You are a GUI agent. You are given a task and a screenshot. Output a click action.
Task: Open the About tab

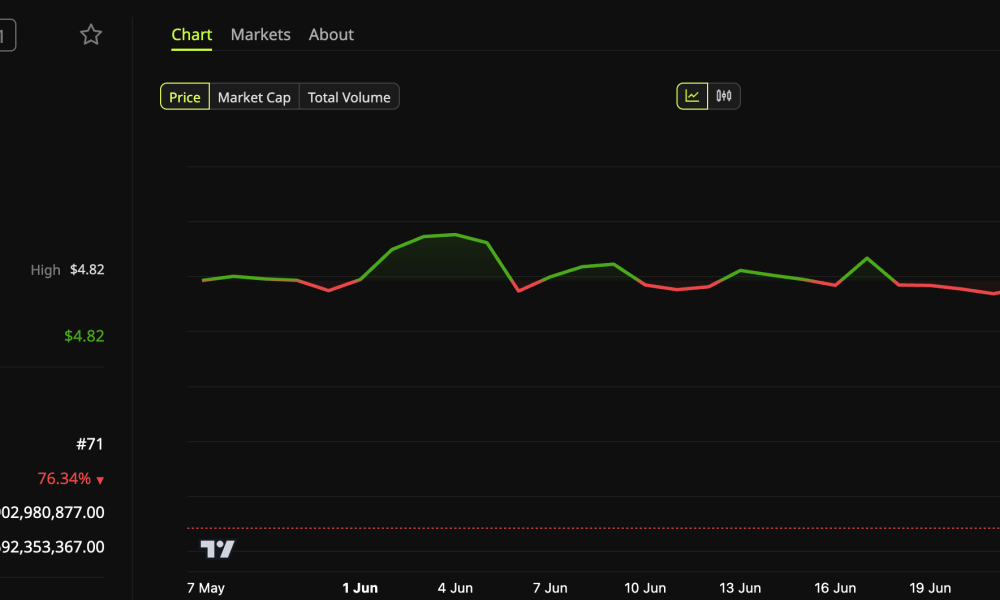pyautogui.click(x=331, y=34)
